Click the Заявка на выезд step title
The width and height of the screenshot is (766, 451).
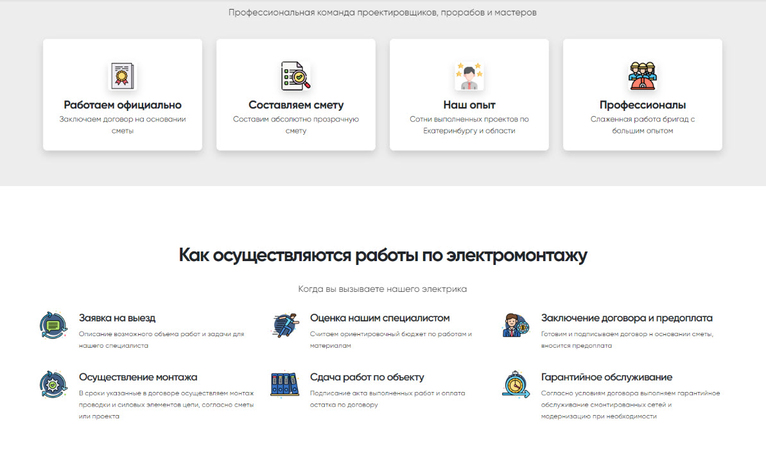pos(117,318)
